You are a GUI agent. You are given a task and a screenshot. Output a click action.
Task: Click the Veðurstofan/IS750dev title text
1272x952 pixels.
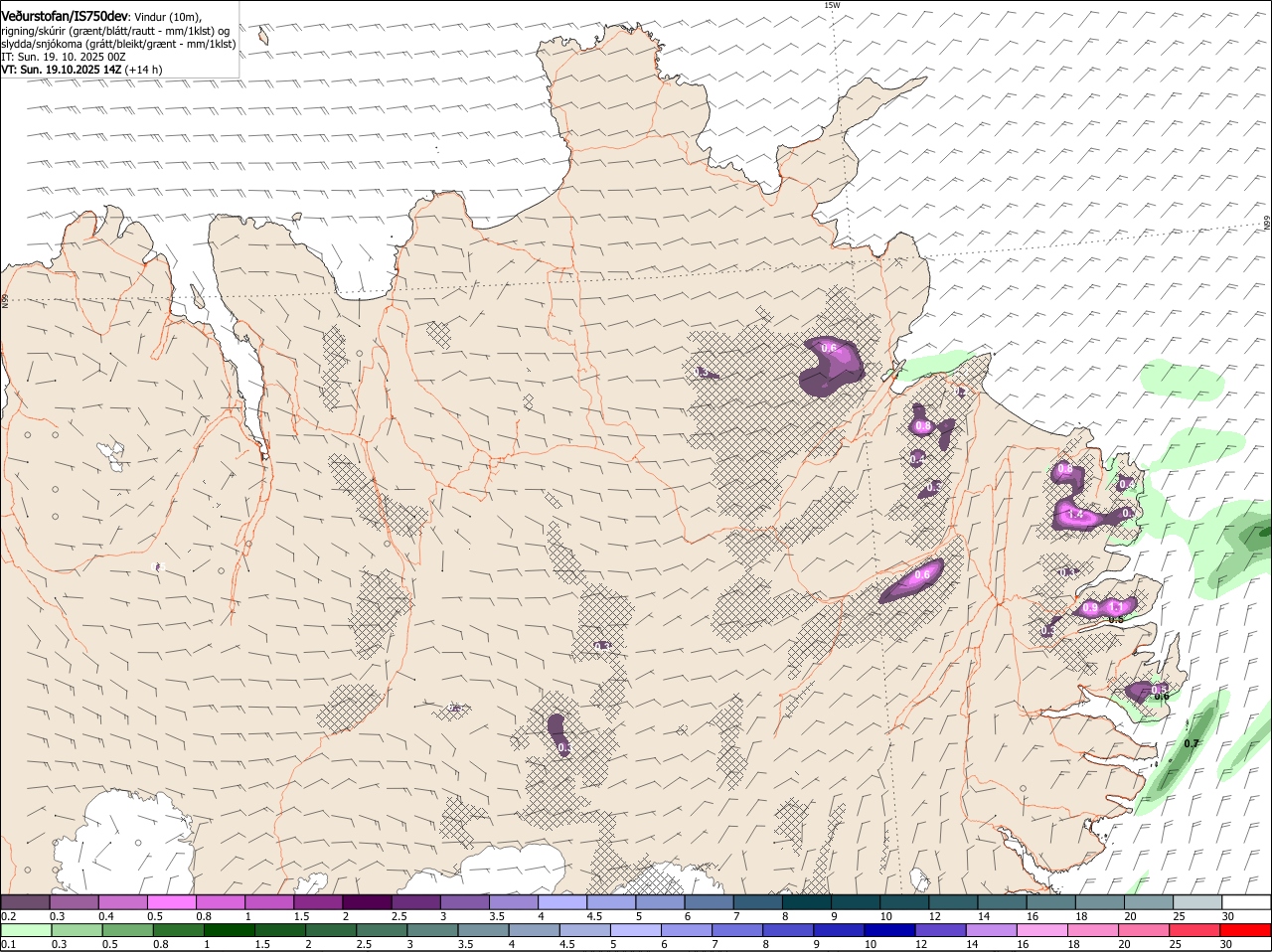[65, 17]
